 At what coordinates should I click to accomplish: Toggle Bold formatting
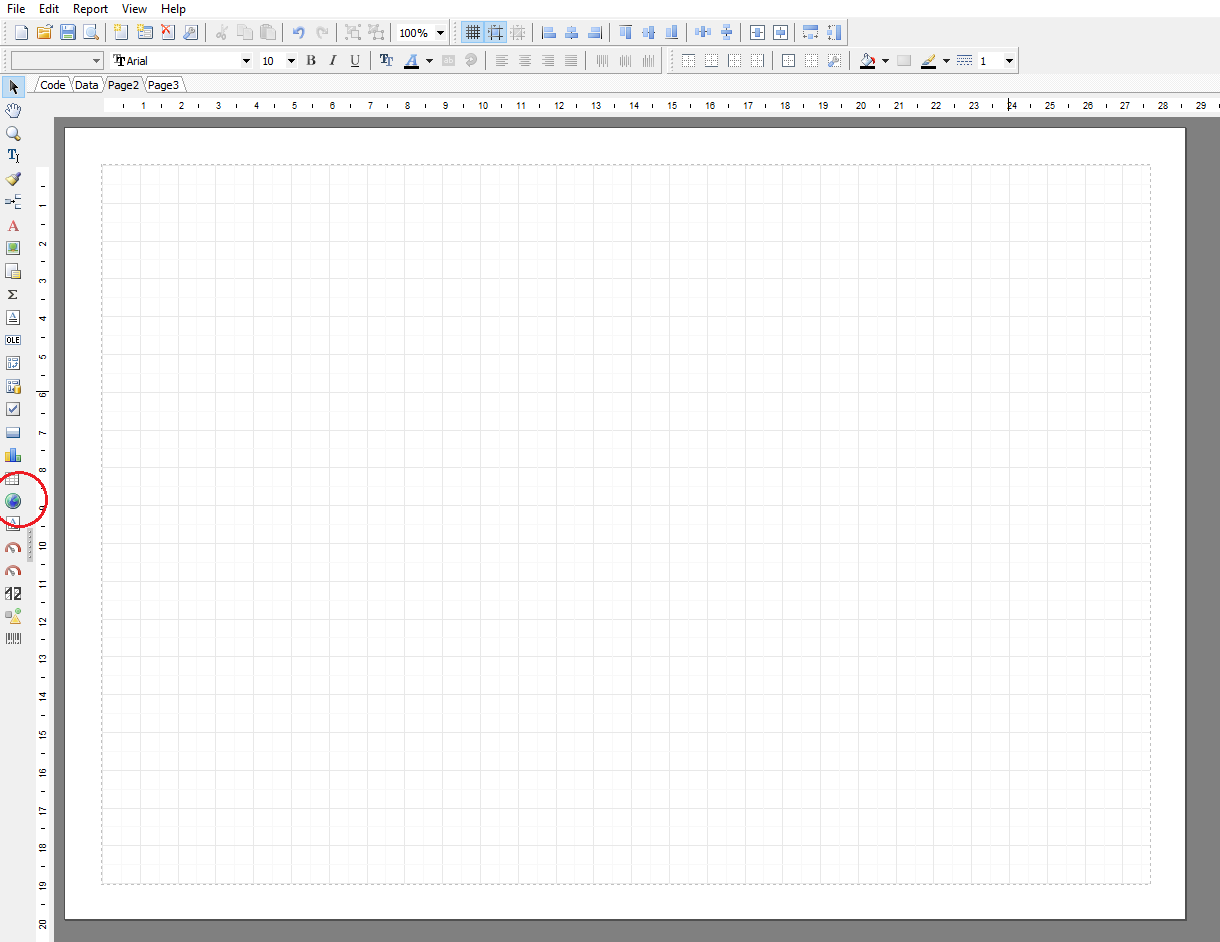click(311, 60)
